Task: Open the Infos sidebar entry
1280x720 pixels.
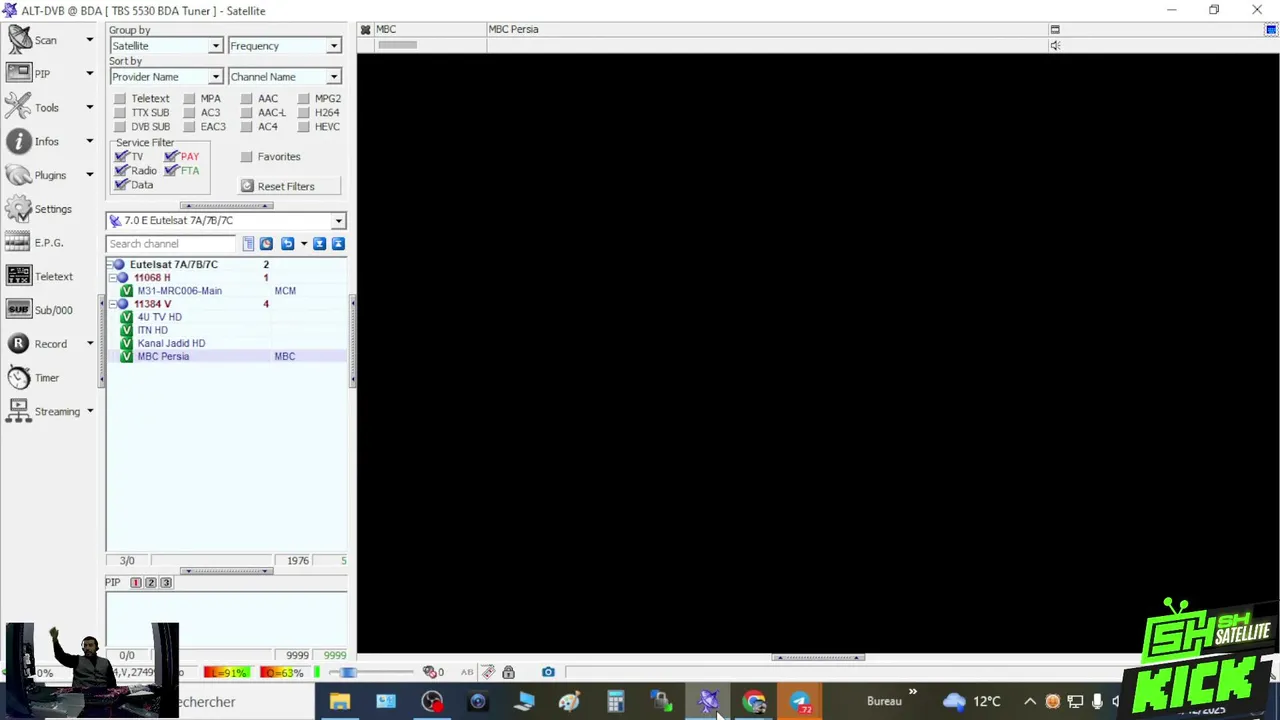Action: (32, 142)
